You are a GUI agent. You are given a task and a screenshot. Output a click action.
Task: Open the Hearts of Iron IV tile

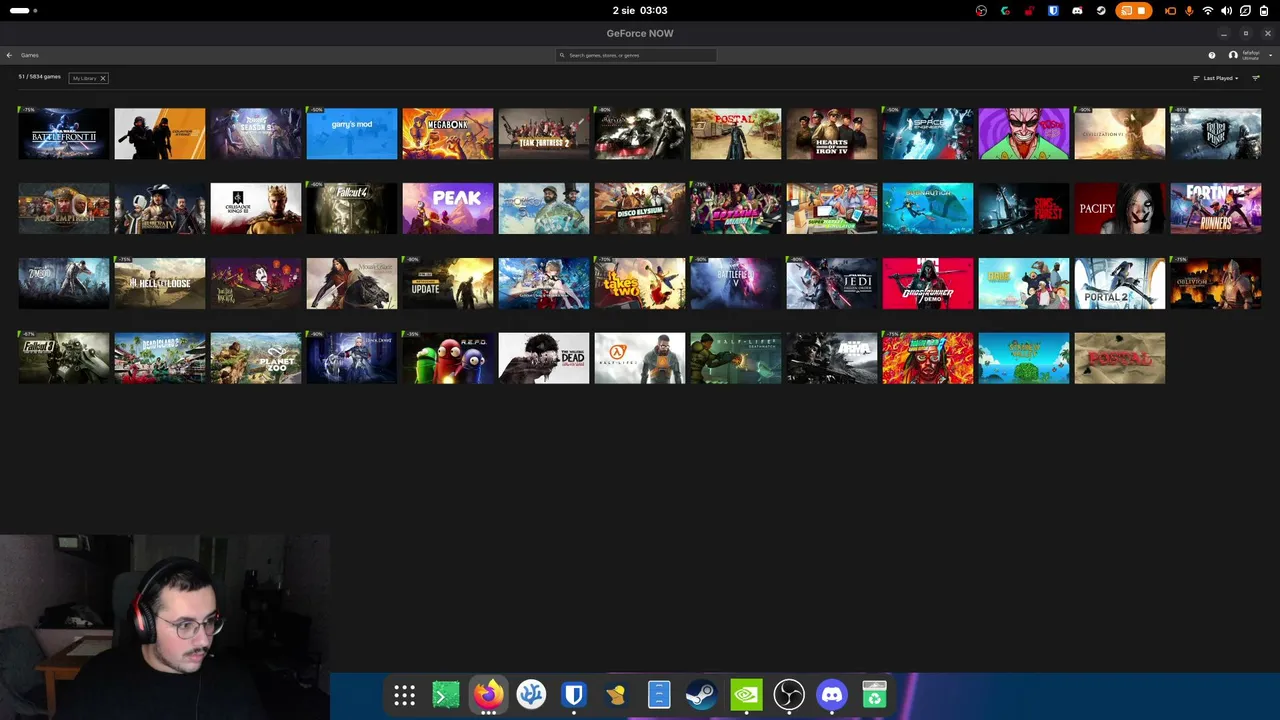click(x=832, y=134)
